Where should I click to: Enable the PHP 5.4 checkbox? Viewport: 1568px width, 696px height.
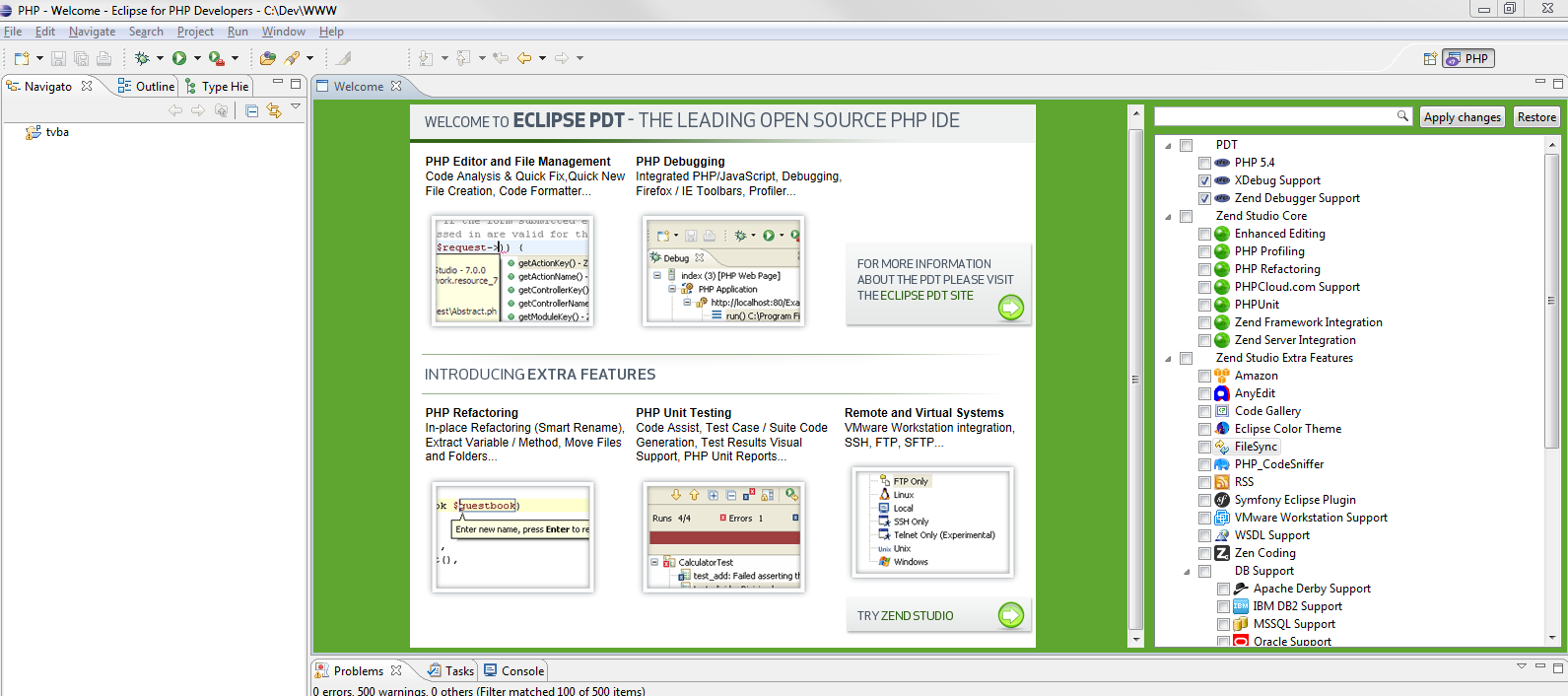tap(1204, 163)
